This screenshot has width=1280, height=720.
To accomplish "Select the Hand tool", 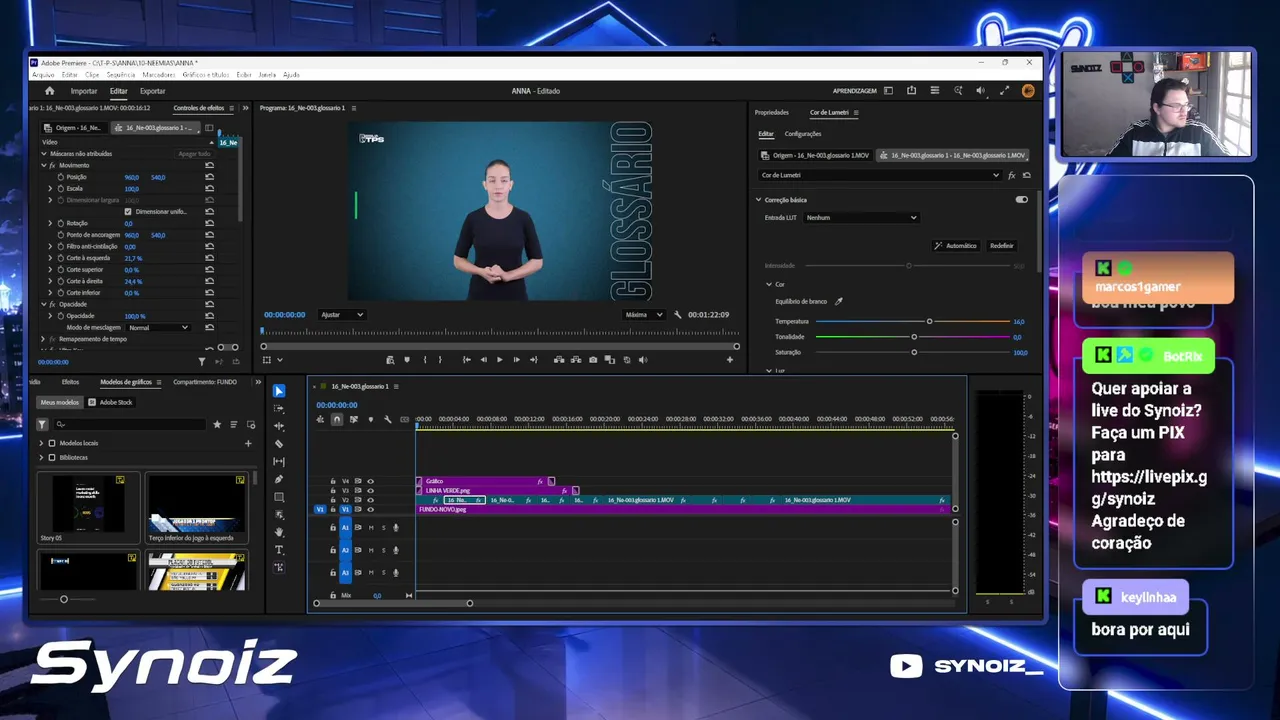I will point(279,532).
